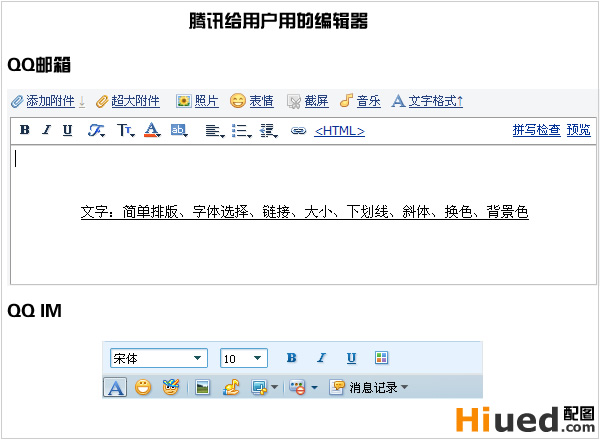Expand the 消息记录 dropdown arrow
The width and height of the screenshot is (600, 440).
[x=404, y=388]
